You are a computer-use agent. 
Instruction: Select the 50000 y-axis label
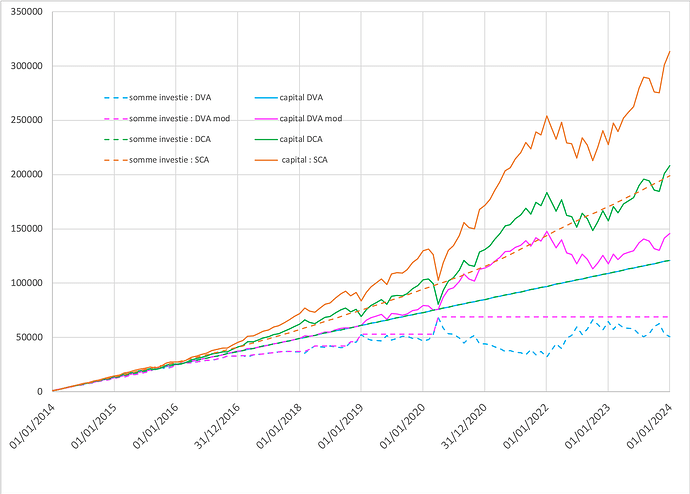(27, 337)
